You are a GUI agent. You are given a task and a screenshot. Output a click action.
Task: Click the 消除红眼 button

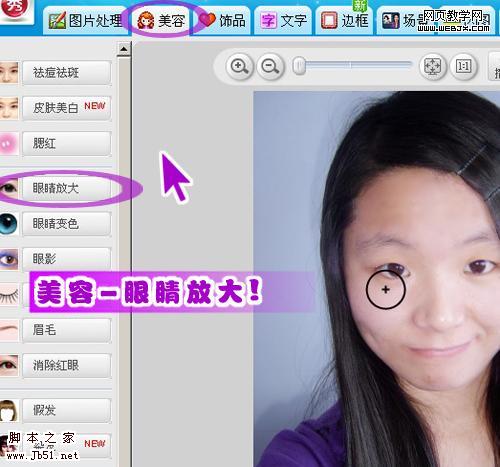click(x=67, y=366)
